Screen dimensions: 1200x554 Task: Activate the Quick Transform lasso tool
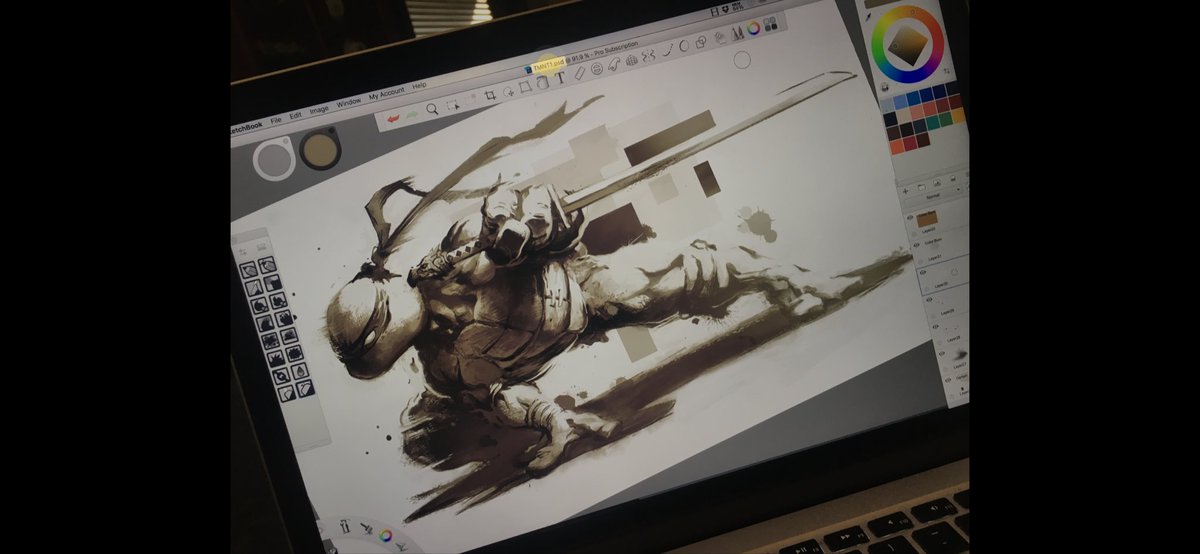(x=508, y=92)
